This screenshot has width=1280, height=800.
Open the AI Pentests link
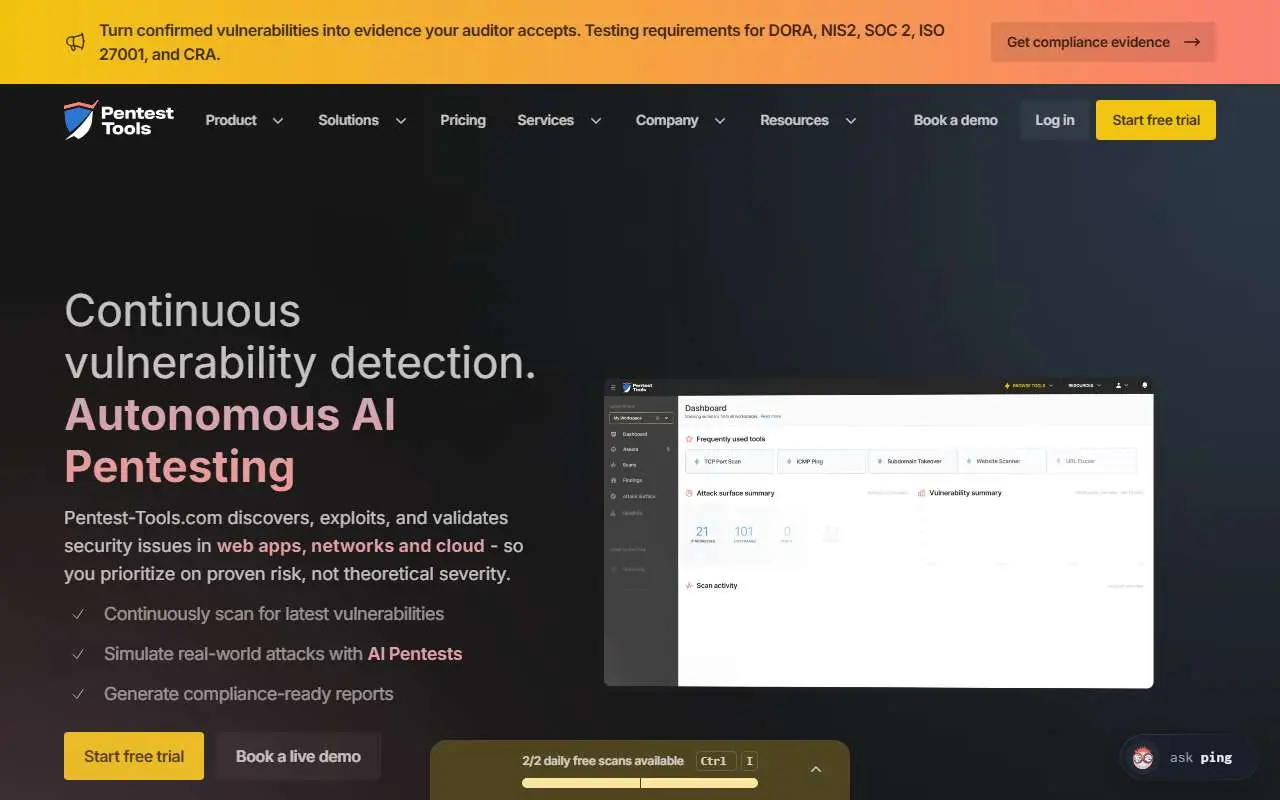(x=415, y=654)
